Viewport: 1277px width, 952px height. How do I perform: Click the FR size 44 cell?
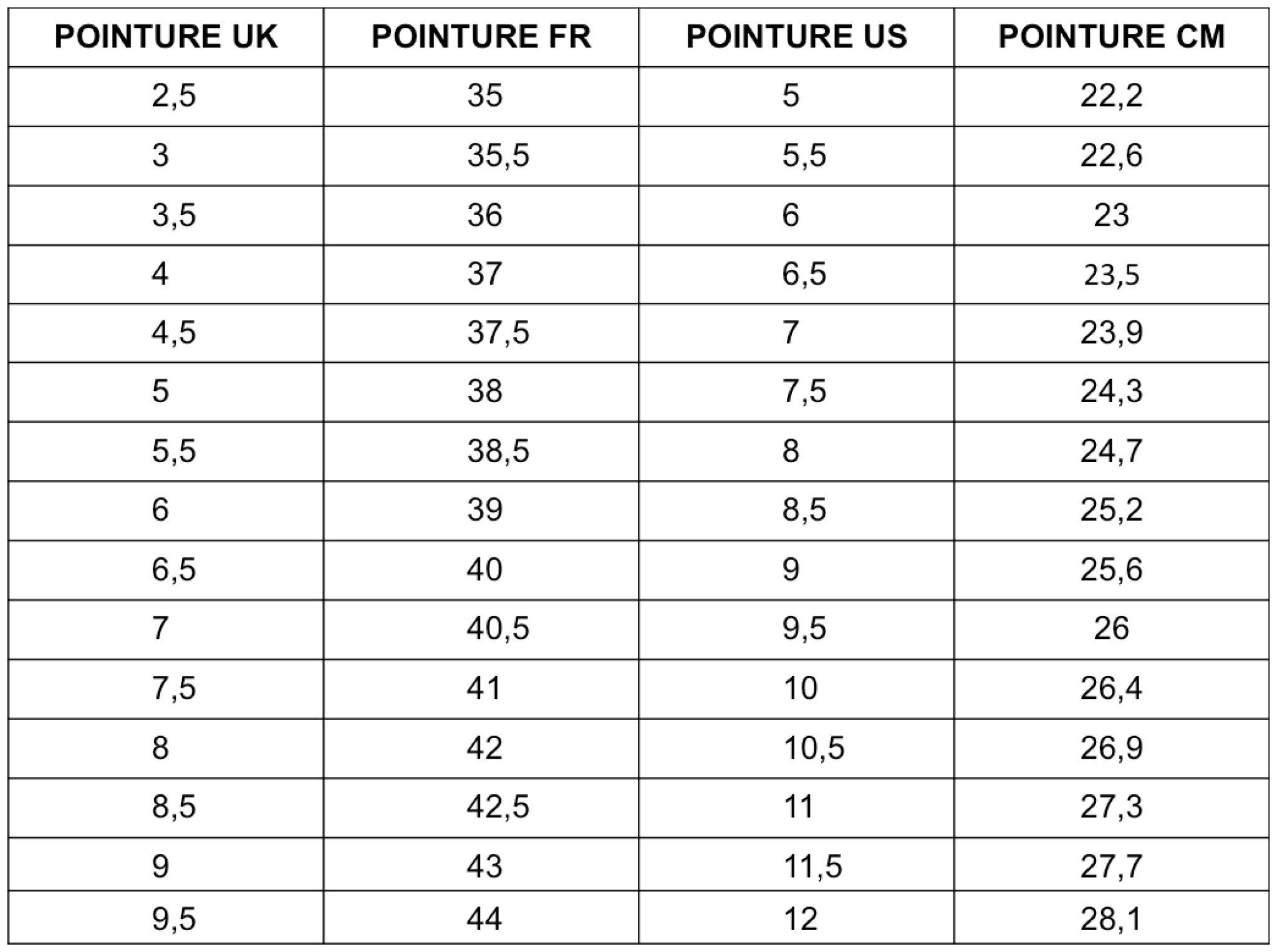tap(484, 919)
